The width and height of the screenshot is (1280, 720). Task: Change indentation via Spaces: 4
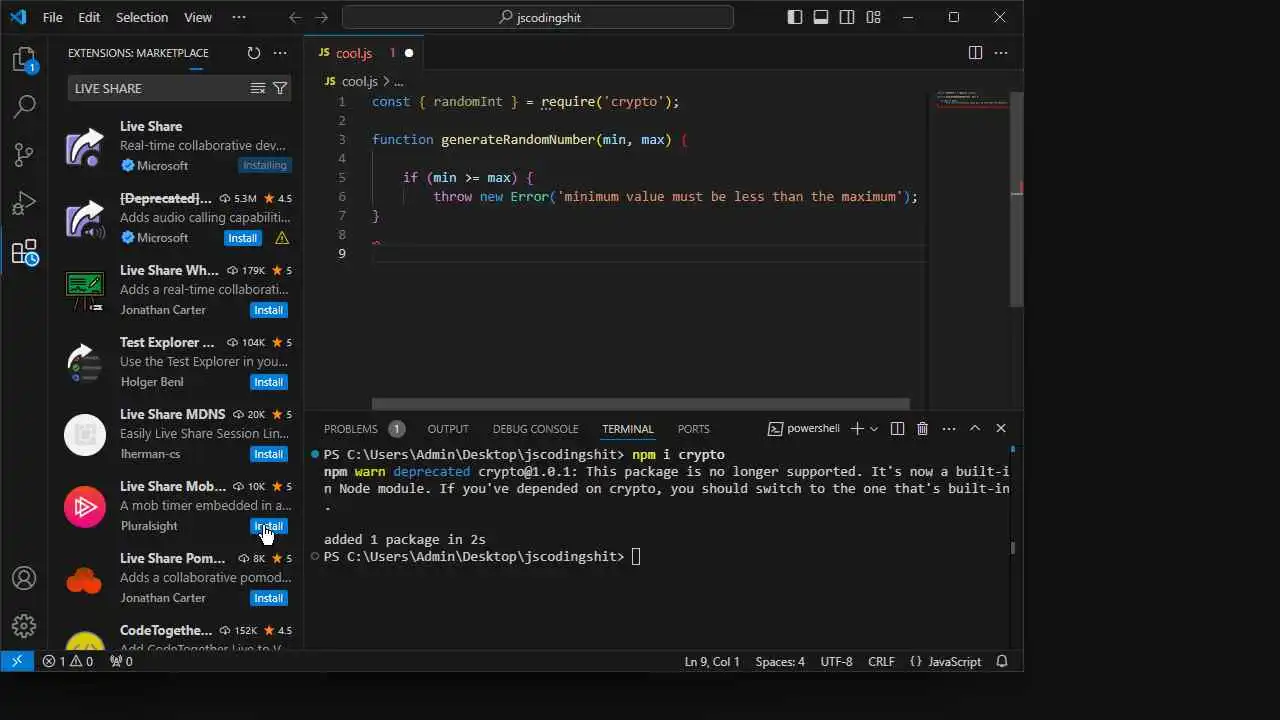coord(780,661)
